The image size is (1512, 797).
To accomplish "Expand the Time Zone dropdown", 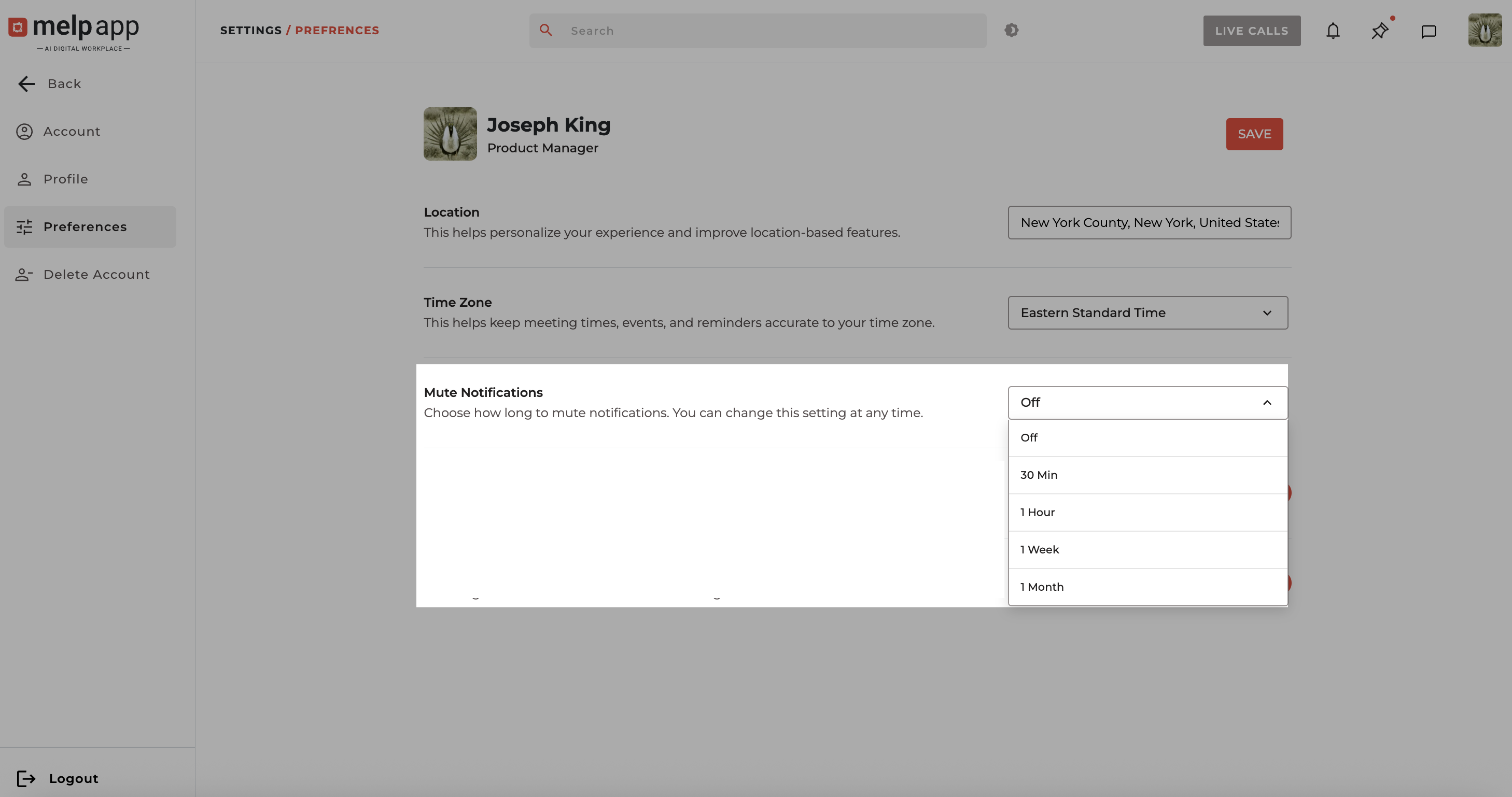I will pos(1147,312).
